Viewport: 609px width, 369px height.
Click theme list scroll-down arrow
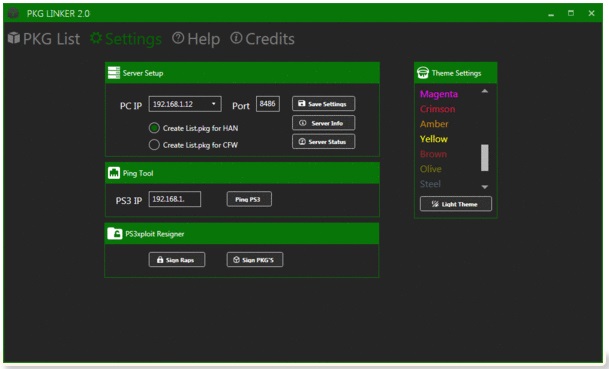click(485, 187)
